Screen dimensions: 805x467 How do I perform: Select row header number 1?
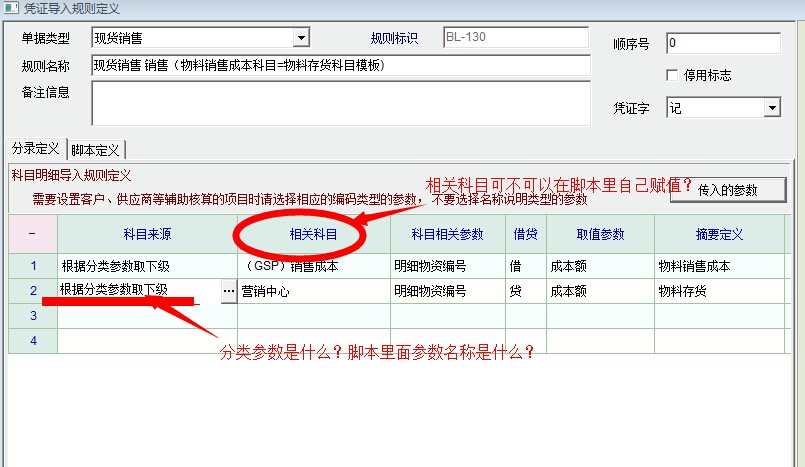[32, 266]
